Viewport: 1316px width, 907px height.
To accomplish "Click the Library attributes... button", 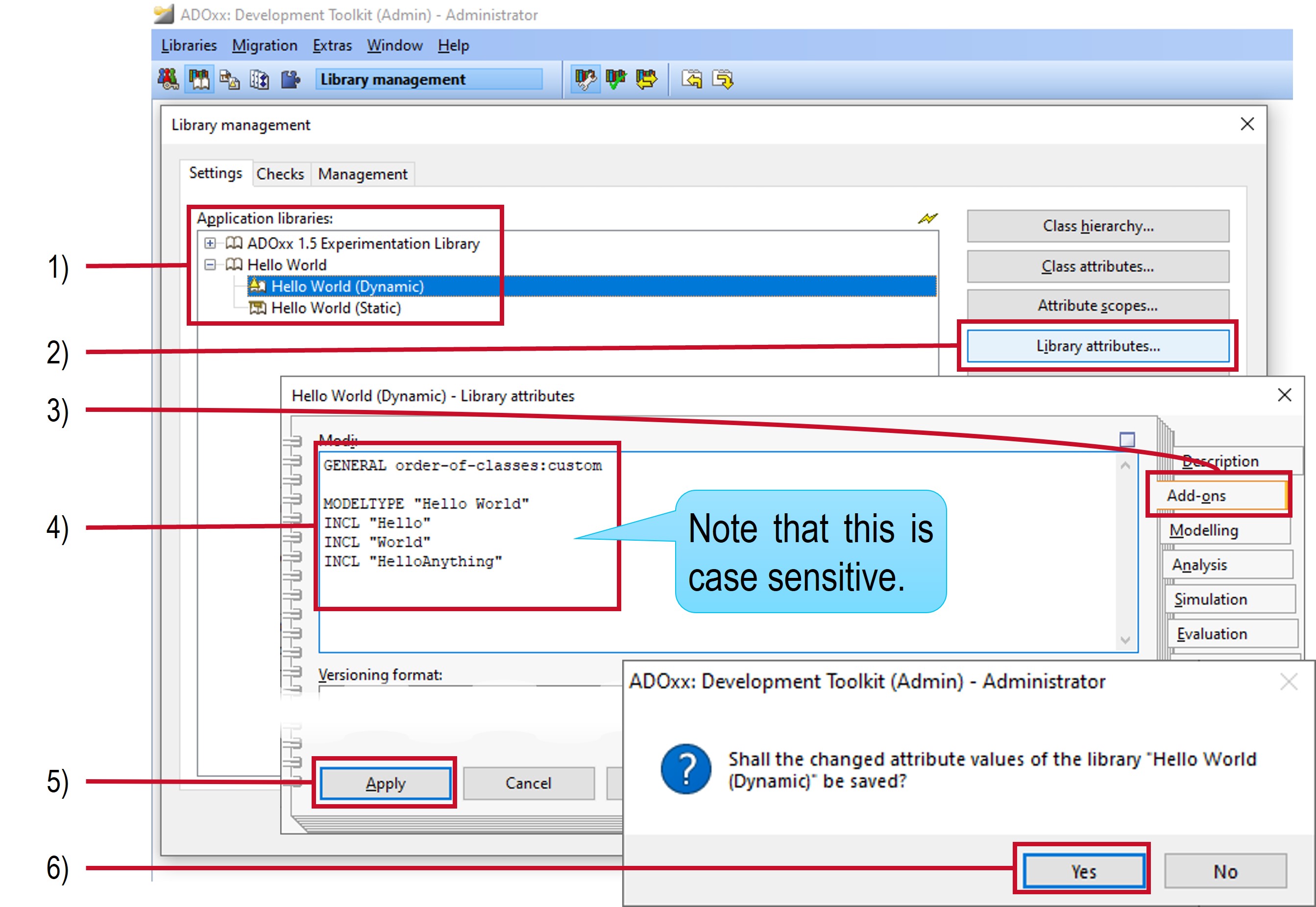I will click(x=1097, y=346).
